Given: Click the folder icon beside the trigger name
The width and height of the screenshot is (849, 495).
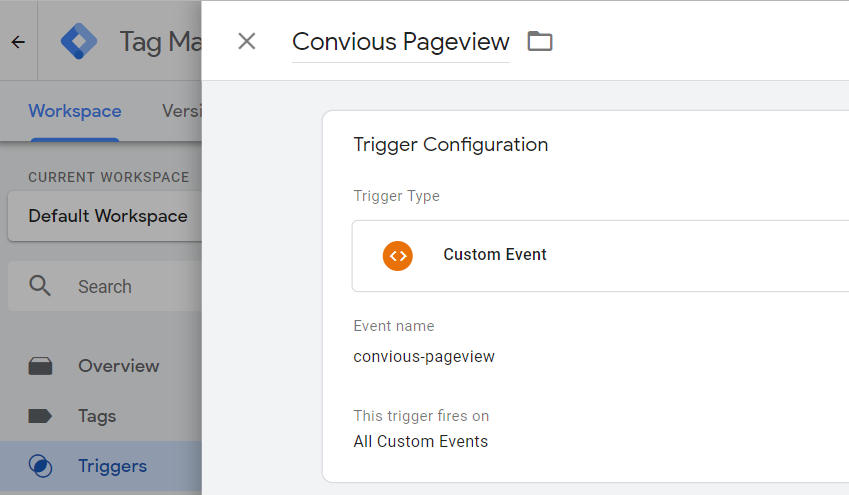Looking at the screenshot, I should pyautogui.click(x=540, y=41).
